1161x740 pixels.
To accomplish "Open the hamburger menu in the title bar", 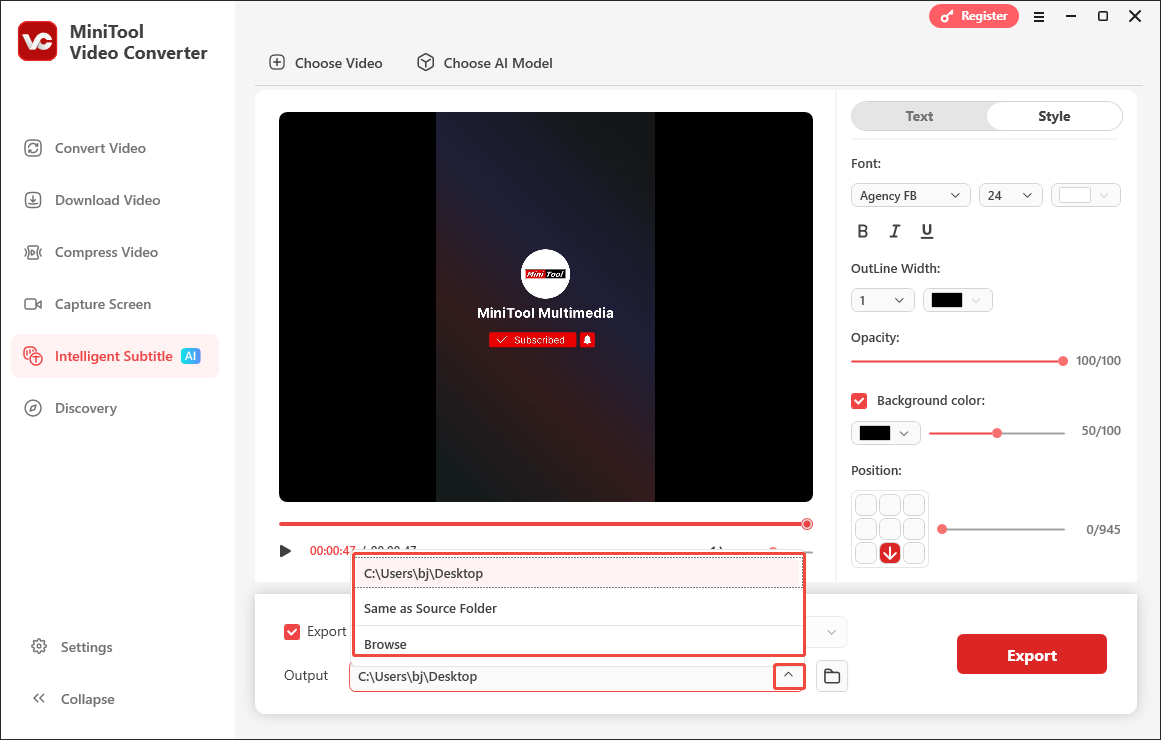I will [1039, 16].
